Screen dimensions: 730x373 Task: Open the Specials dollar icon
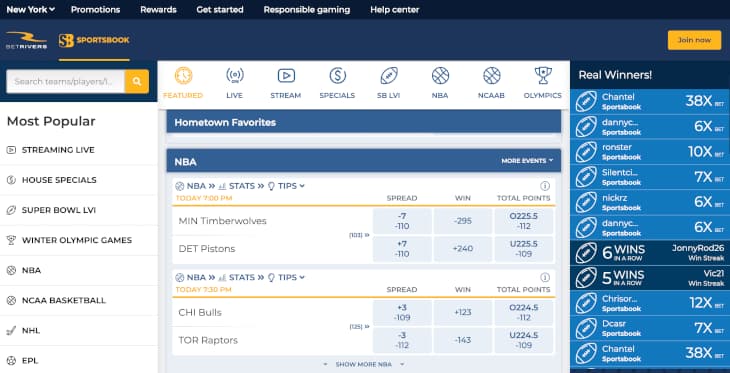click(x=337, y=76)
